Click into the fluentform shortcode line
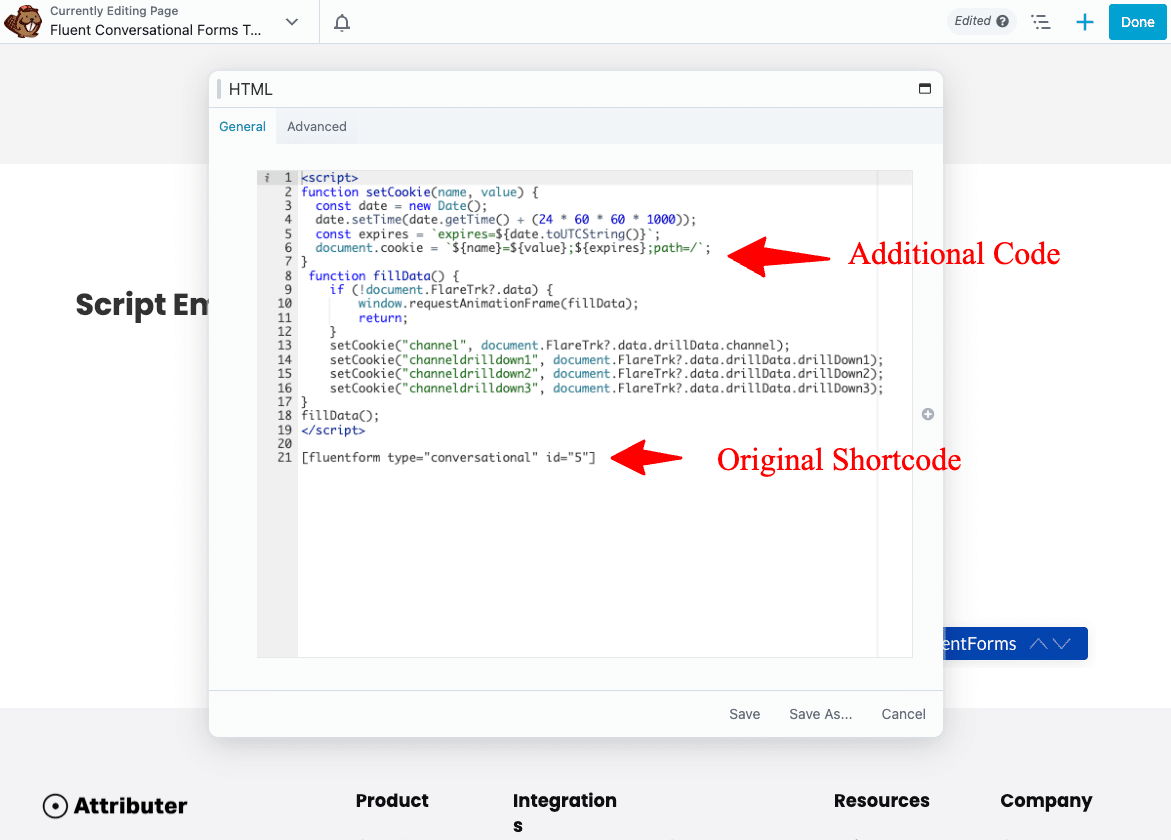Image resolution: width=1171 pixels, height=840 pixels. click(x=448, y=458)
